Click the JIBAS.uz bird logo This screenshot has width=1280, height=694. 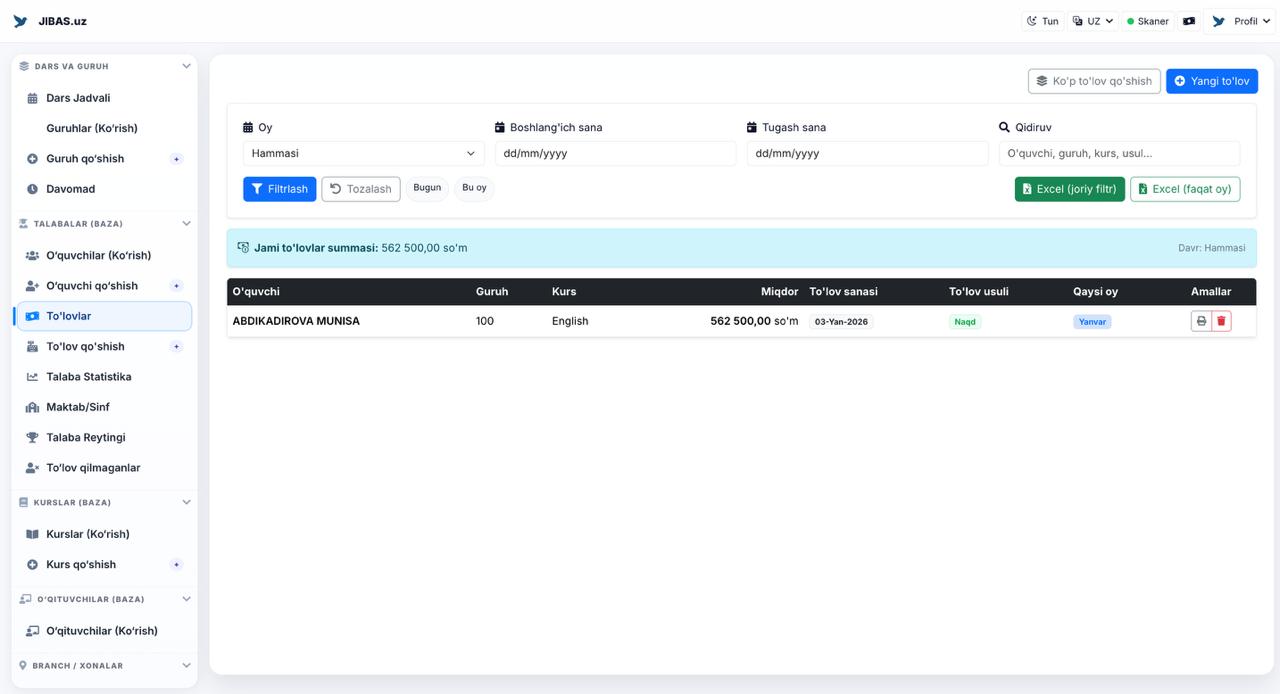(x=20, y=21)
